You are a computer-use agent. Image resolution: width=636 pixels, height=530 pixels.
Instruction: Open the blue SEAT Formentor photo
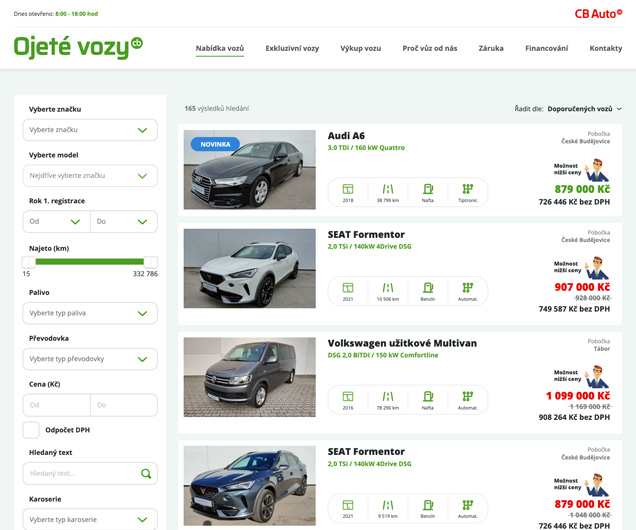pyautogui.click(x=249, y=485)
